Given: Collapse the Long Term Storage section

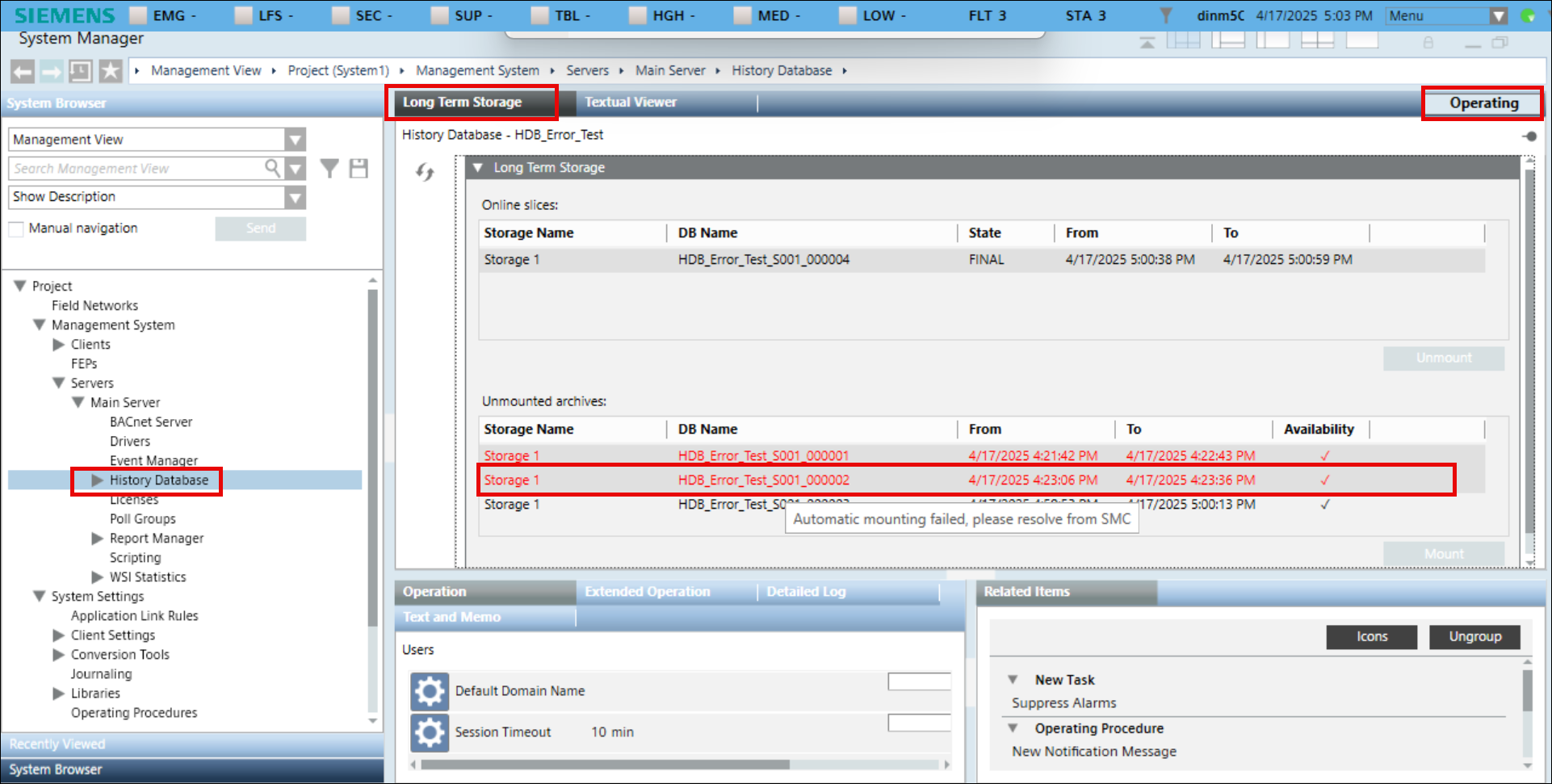Looking at the screenshot, I should click(x=478, y=167).
